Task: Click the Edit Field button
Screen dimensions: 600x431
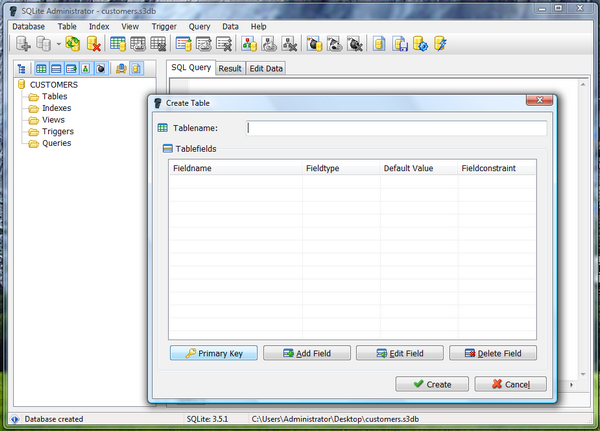Action: point(400,353)
